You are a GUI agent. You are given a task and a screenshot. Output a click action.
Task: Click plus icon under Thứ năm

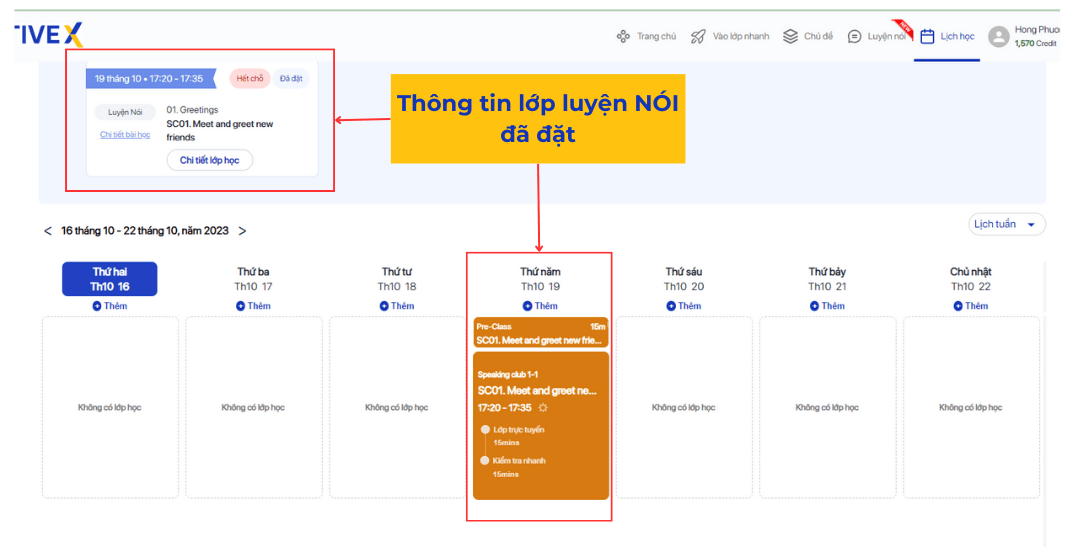[528, 306]
